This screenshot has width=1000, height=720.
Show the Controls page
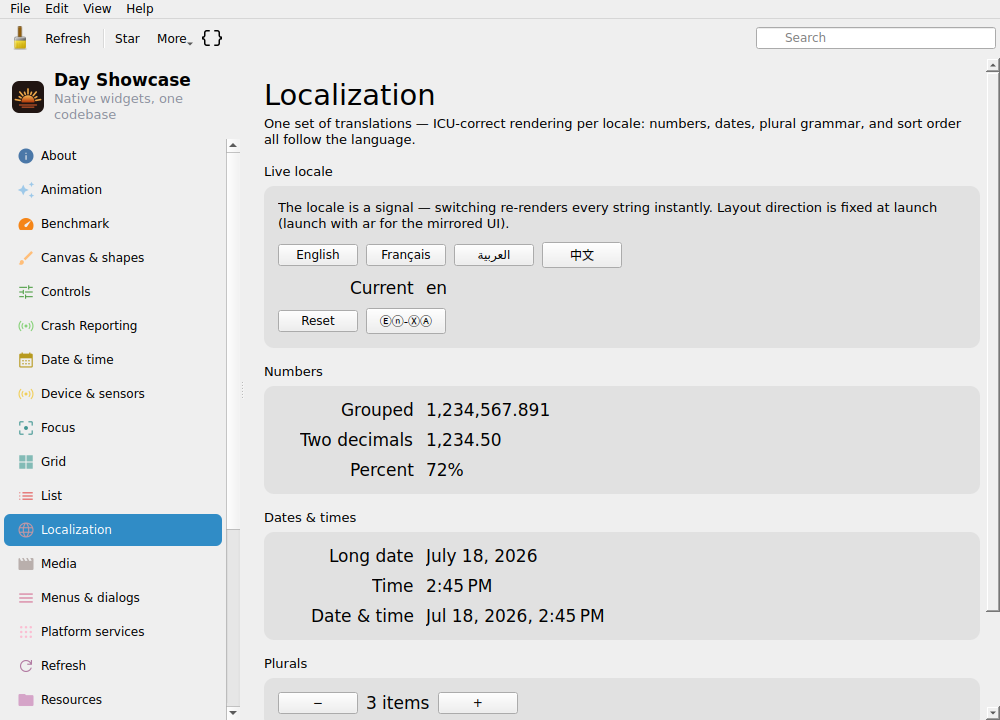(x=113, y=291)
